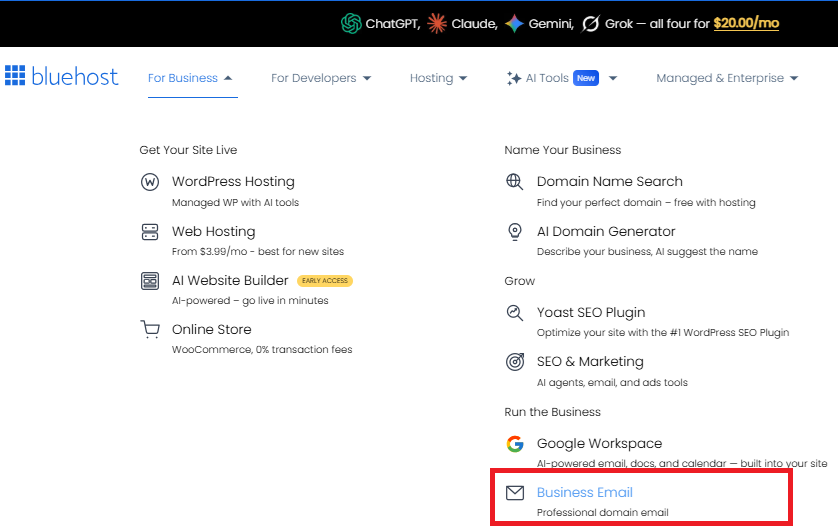Screen dimensions: 838x526
Task: Click the 'Run the Business' heading
Action: (553, 412)
